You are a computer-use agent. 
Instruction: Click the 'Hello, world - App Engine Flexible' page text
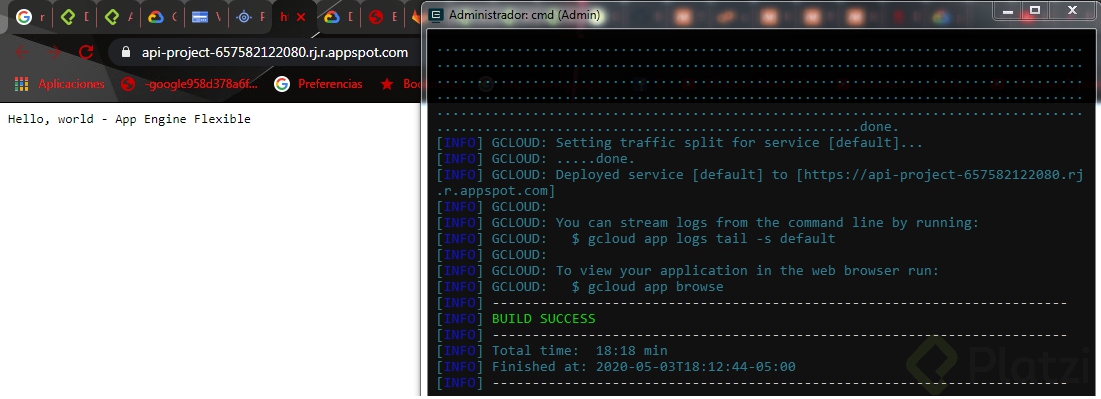(129, 119)
